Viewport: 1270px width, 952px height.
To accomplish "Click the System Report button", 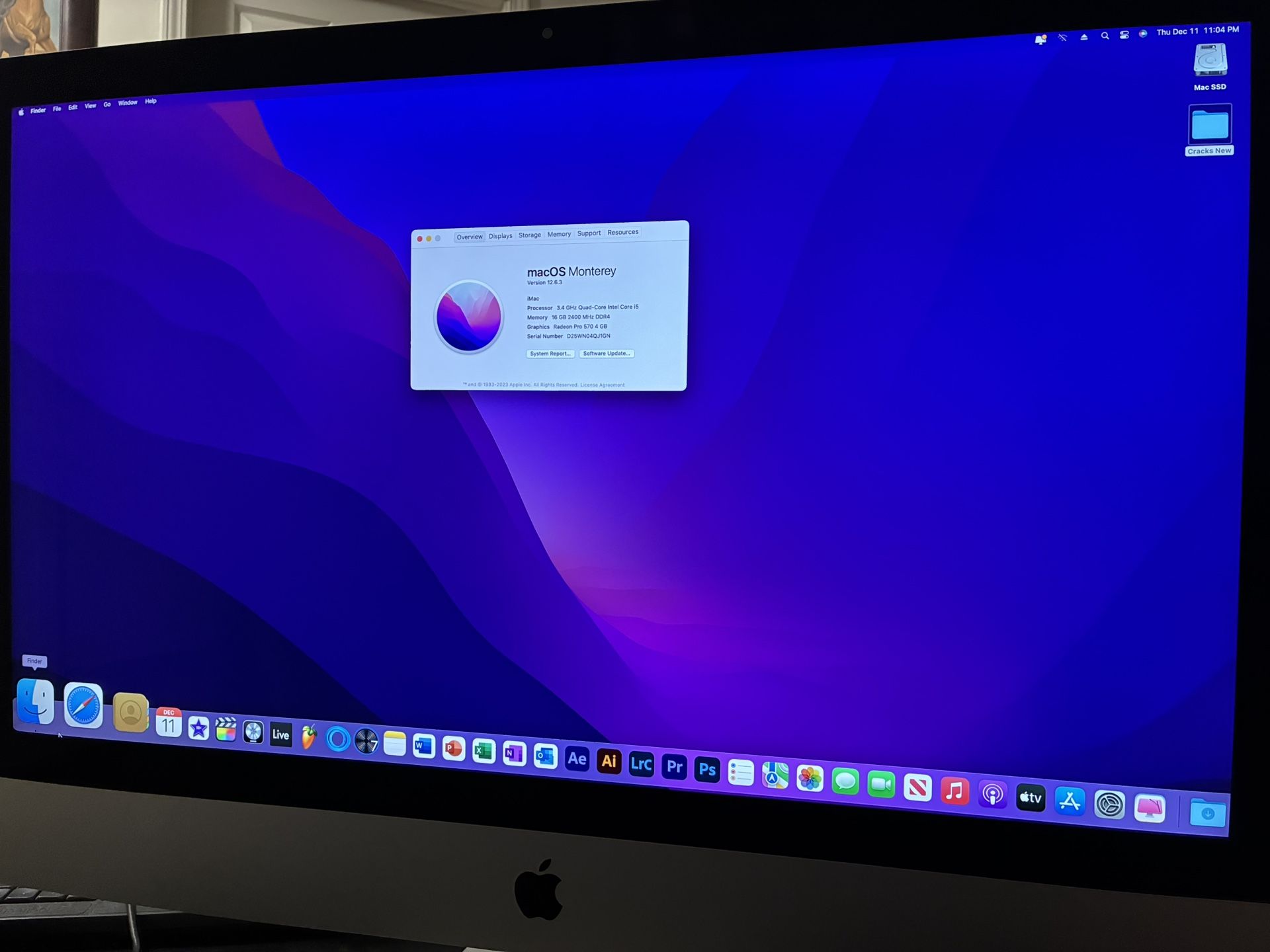I will [550, 354].
